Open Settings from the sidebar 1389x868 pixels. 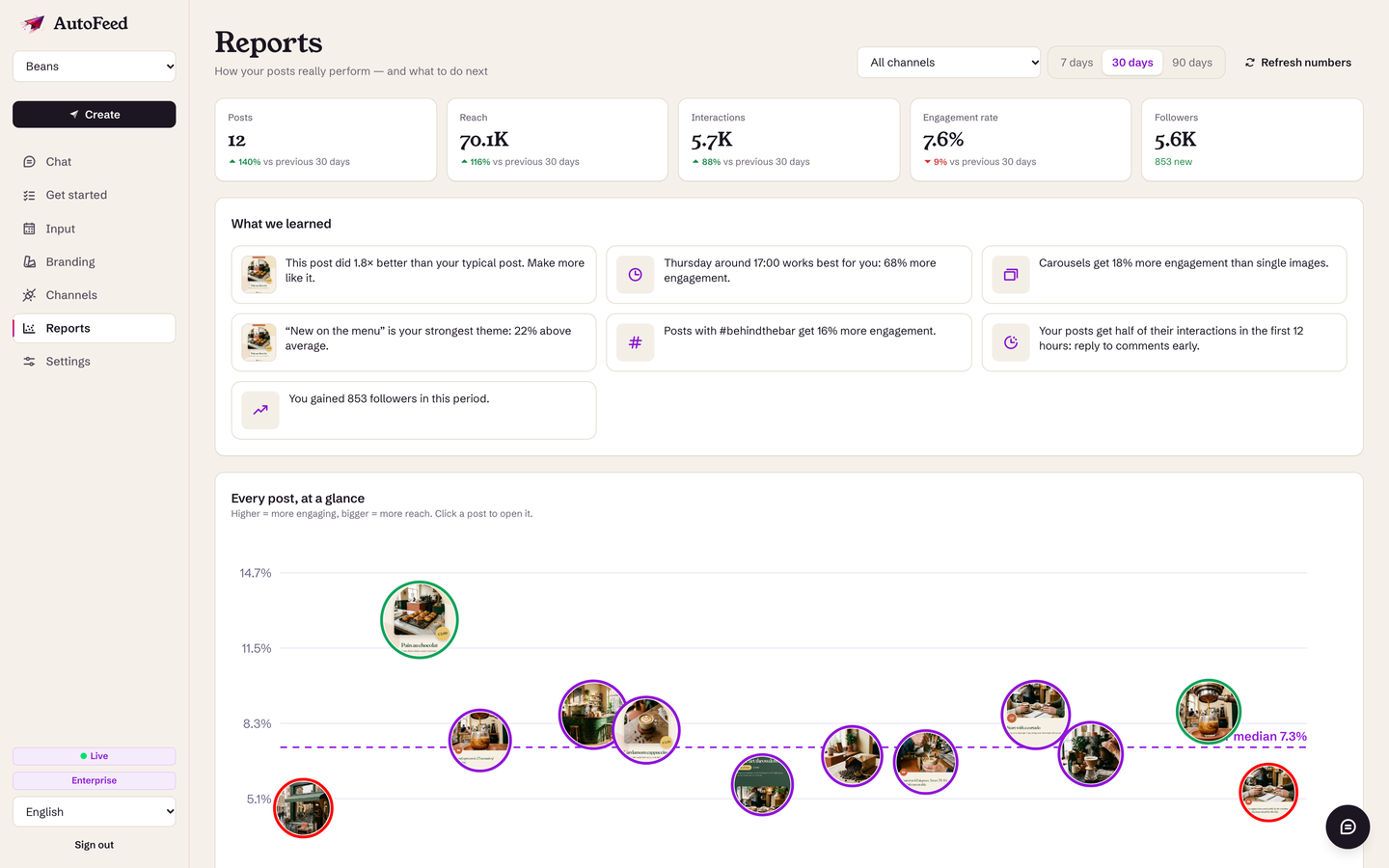point(95,362)
